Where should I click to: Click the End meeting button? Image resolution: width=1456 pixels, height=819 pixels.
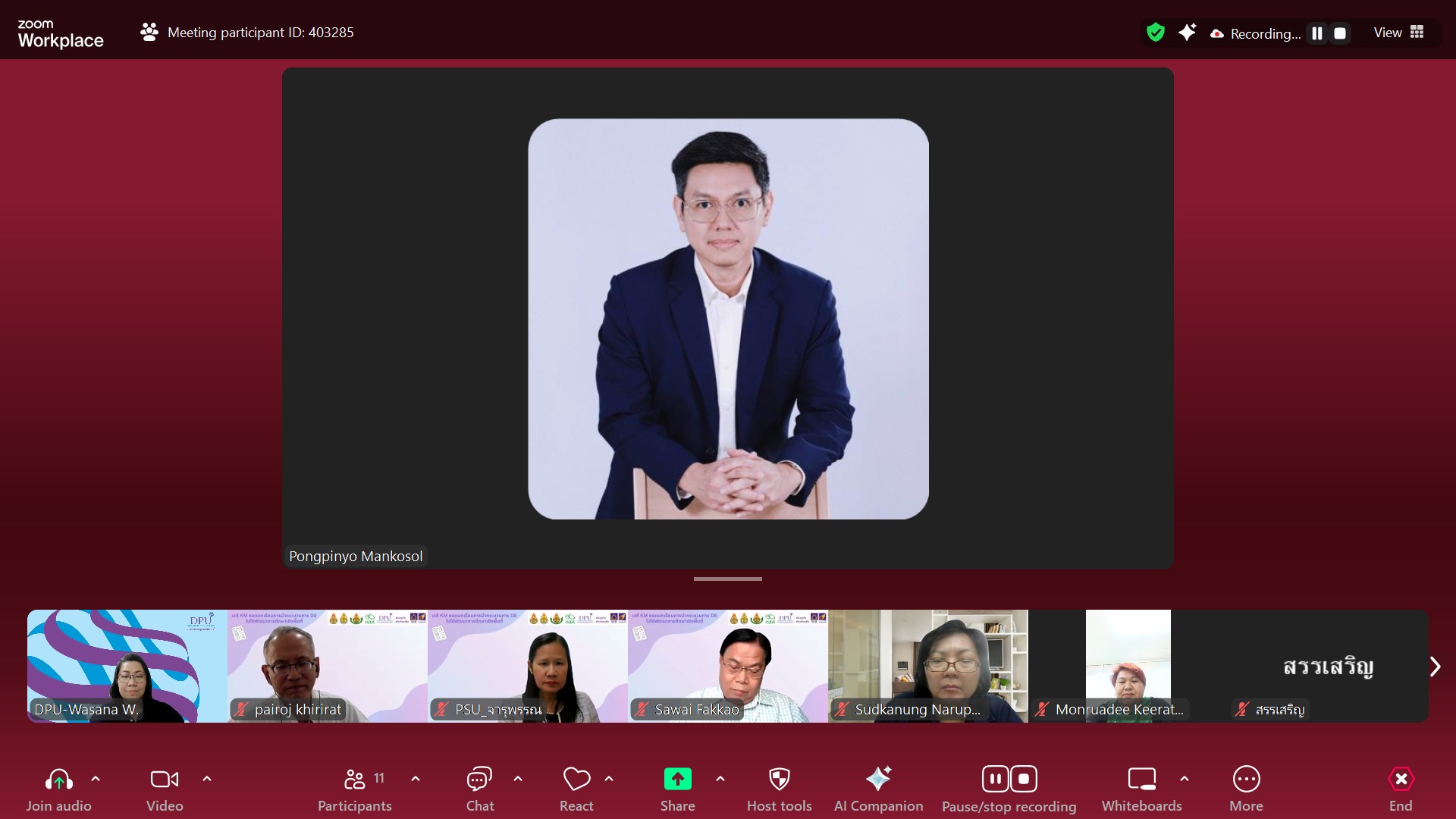tap(1400, 780)
